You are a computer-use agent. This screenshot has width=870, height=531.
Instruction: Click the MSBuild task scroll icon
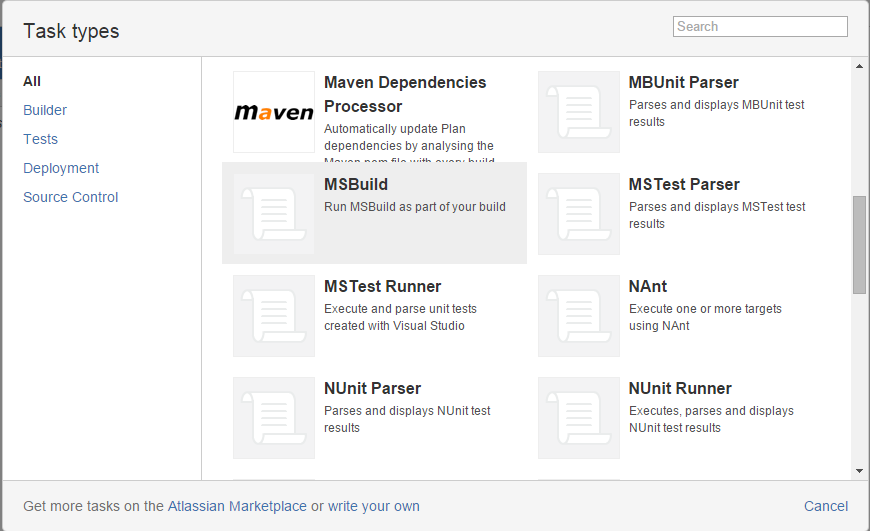(x=274, y=214)
